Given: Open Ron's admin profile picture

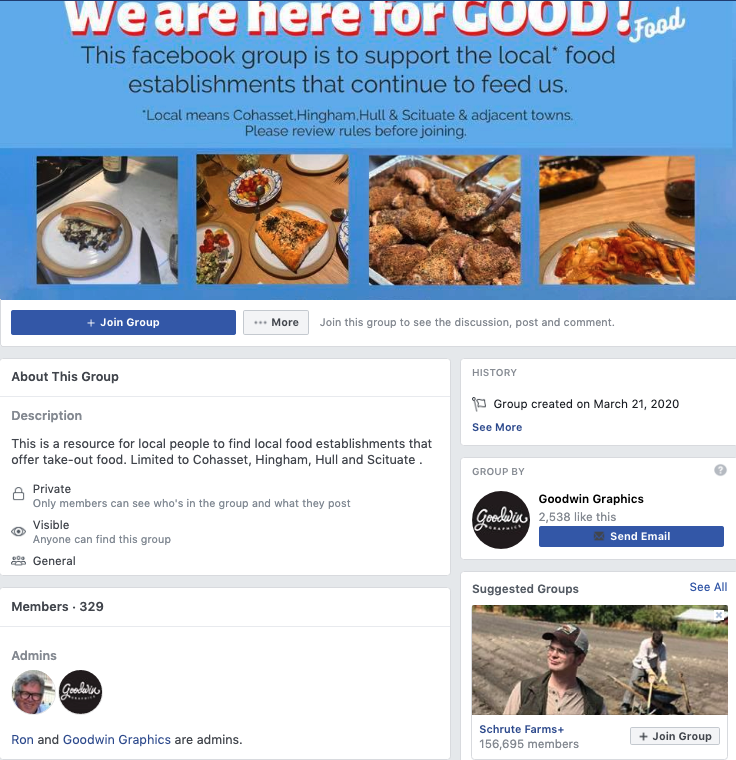Looking at the screenshot, I should (33, 692).
